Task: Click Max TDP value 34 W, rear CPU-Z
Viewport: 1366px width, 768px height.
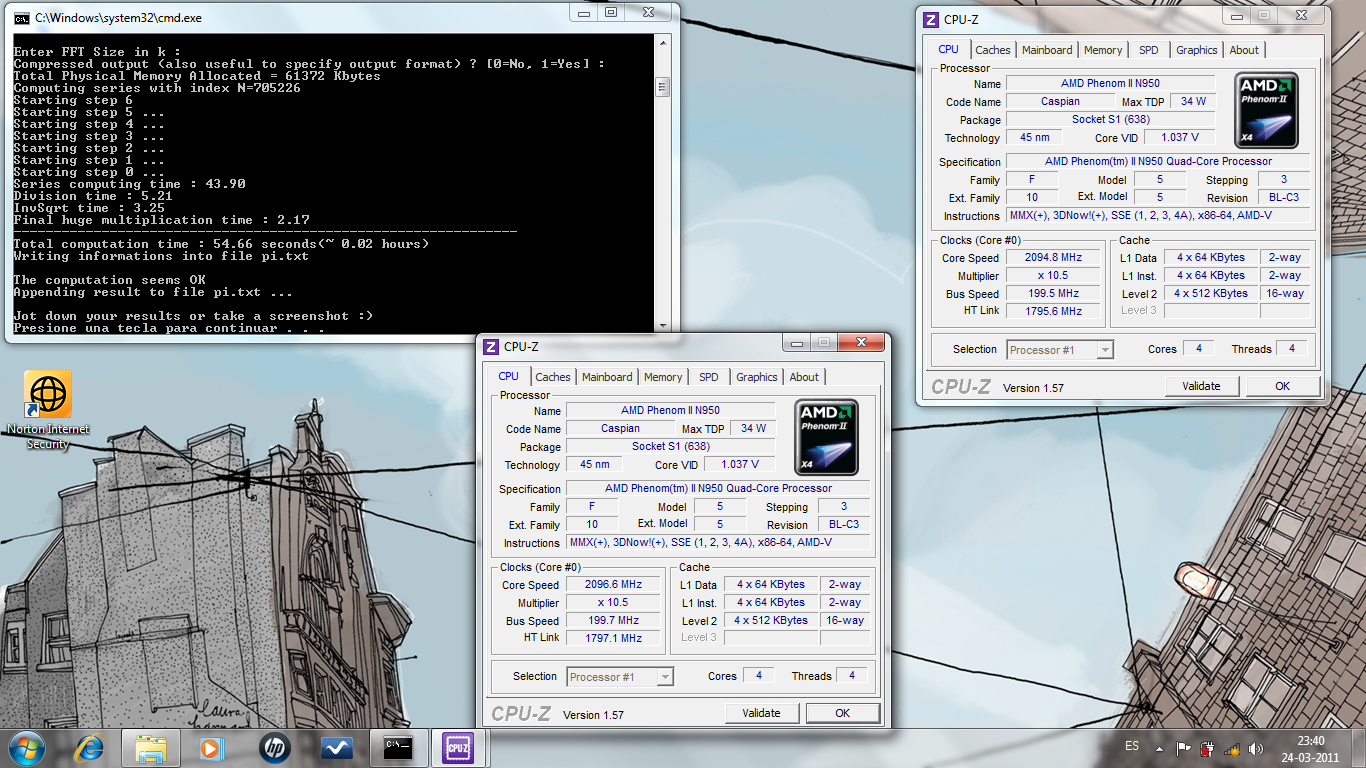Action: click(1193, 101)
